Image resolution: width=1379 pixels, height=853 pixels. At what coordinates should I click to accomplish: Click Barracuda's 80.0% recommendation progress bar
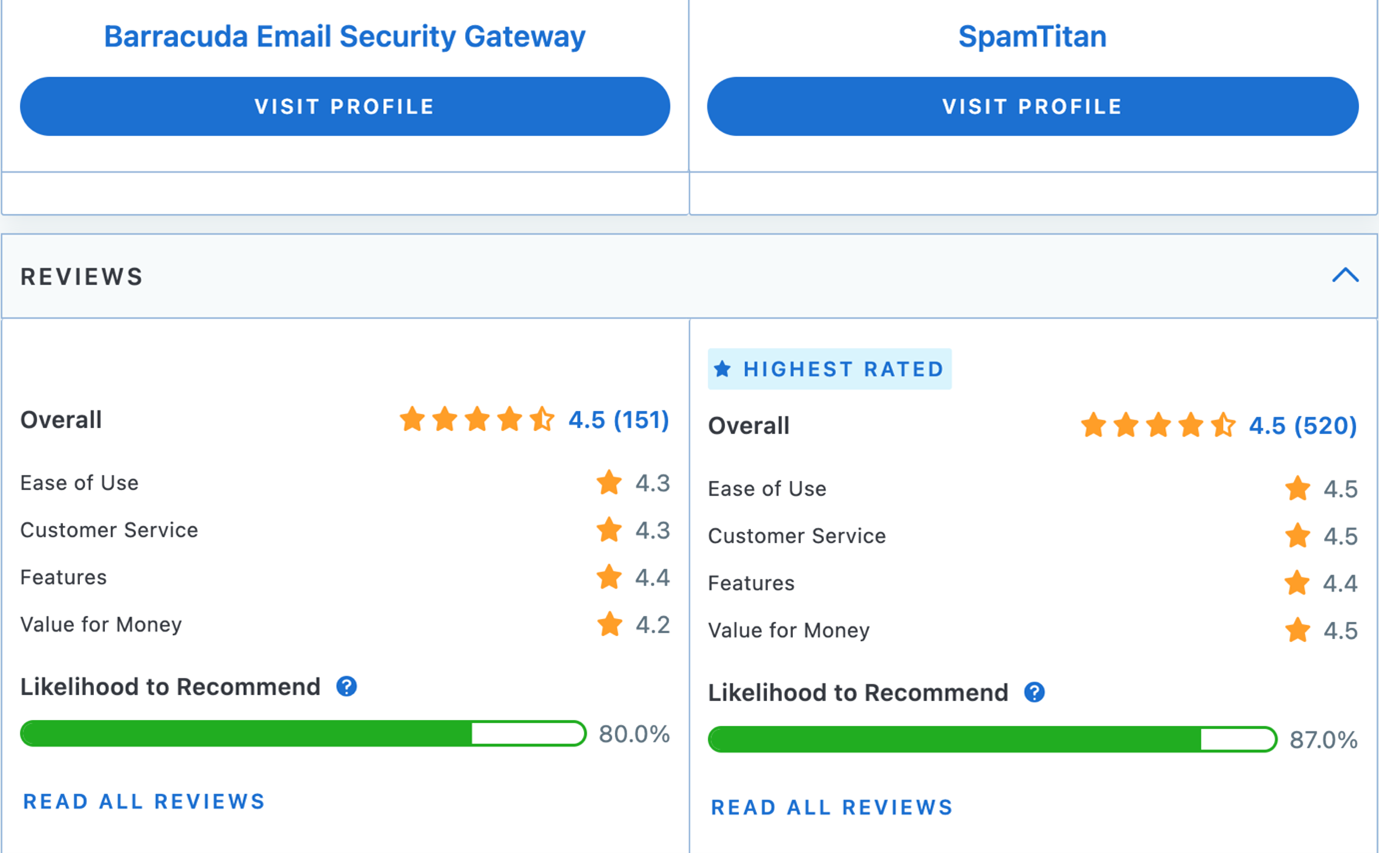pyautogui.click(x=303, y=734)
